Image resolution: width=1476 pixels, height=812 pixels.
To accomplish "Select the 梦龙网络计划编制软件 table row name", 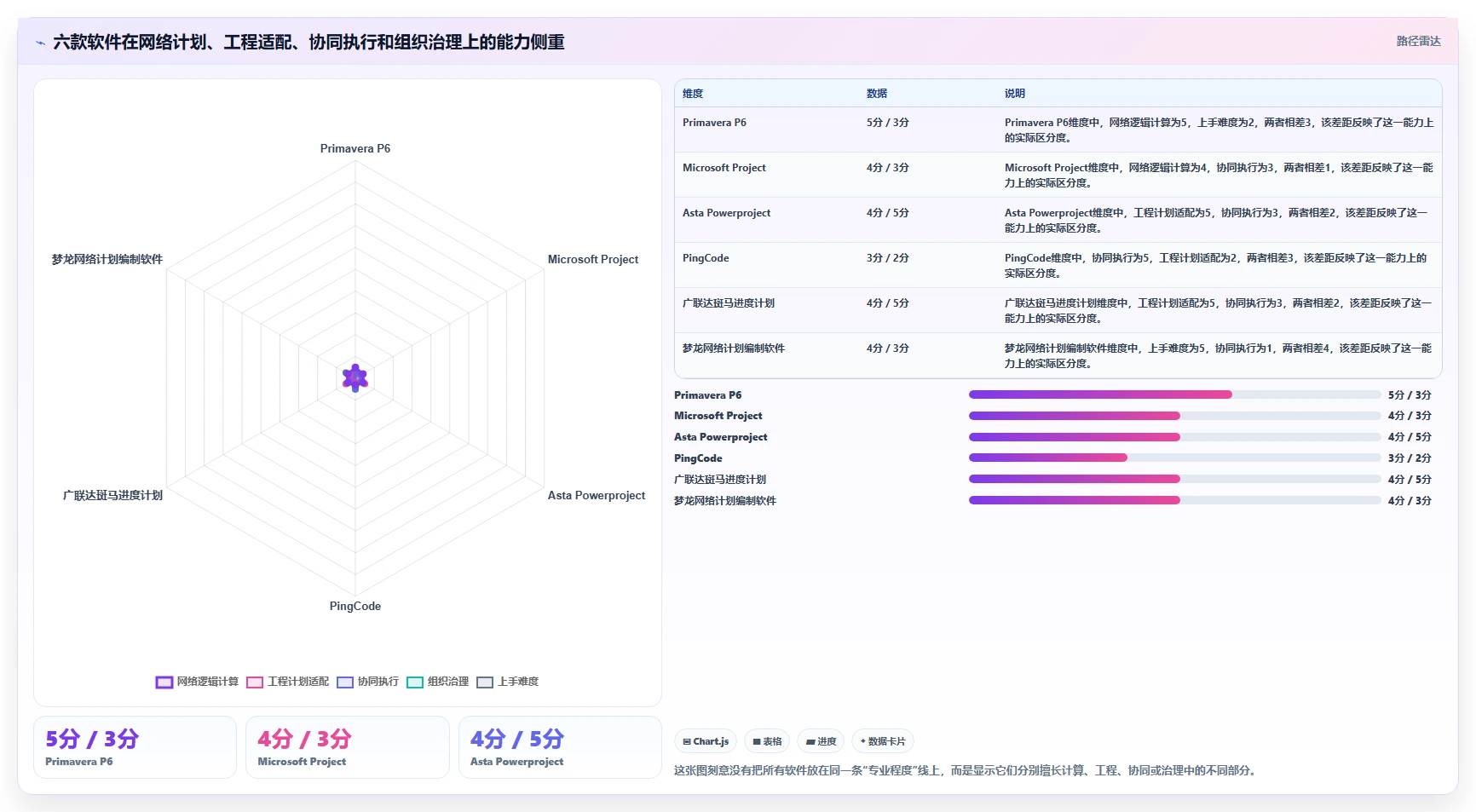I will click(x=734, y=348).
